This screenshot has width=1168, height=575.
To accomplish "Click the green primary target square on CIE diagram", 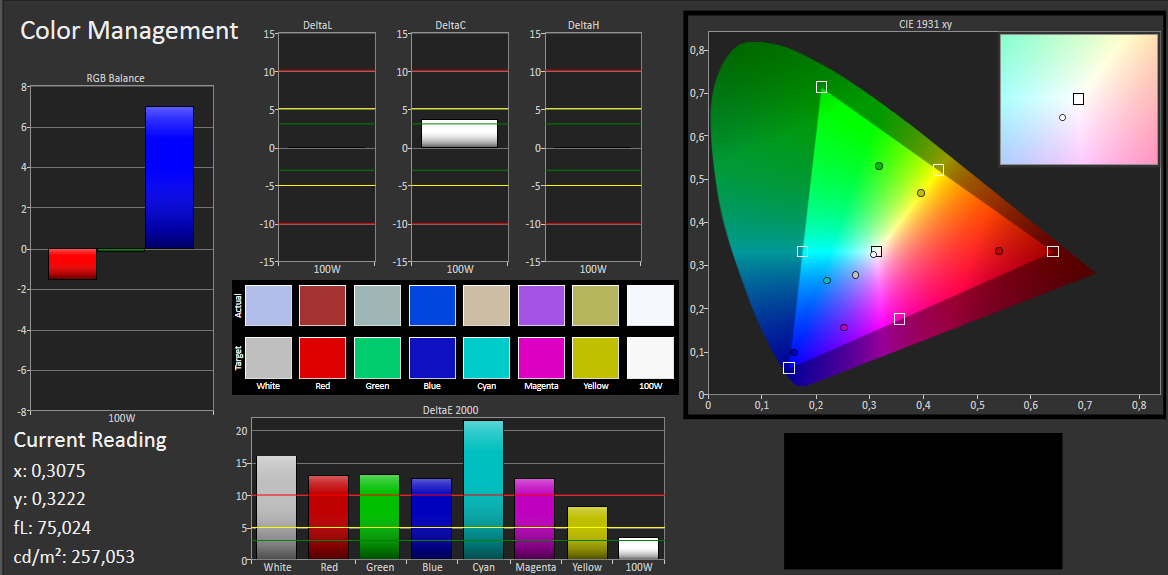I will coord(821,87).
